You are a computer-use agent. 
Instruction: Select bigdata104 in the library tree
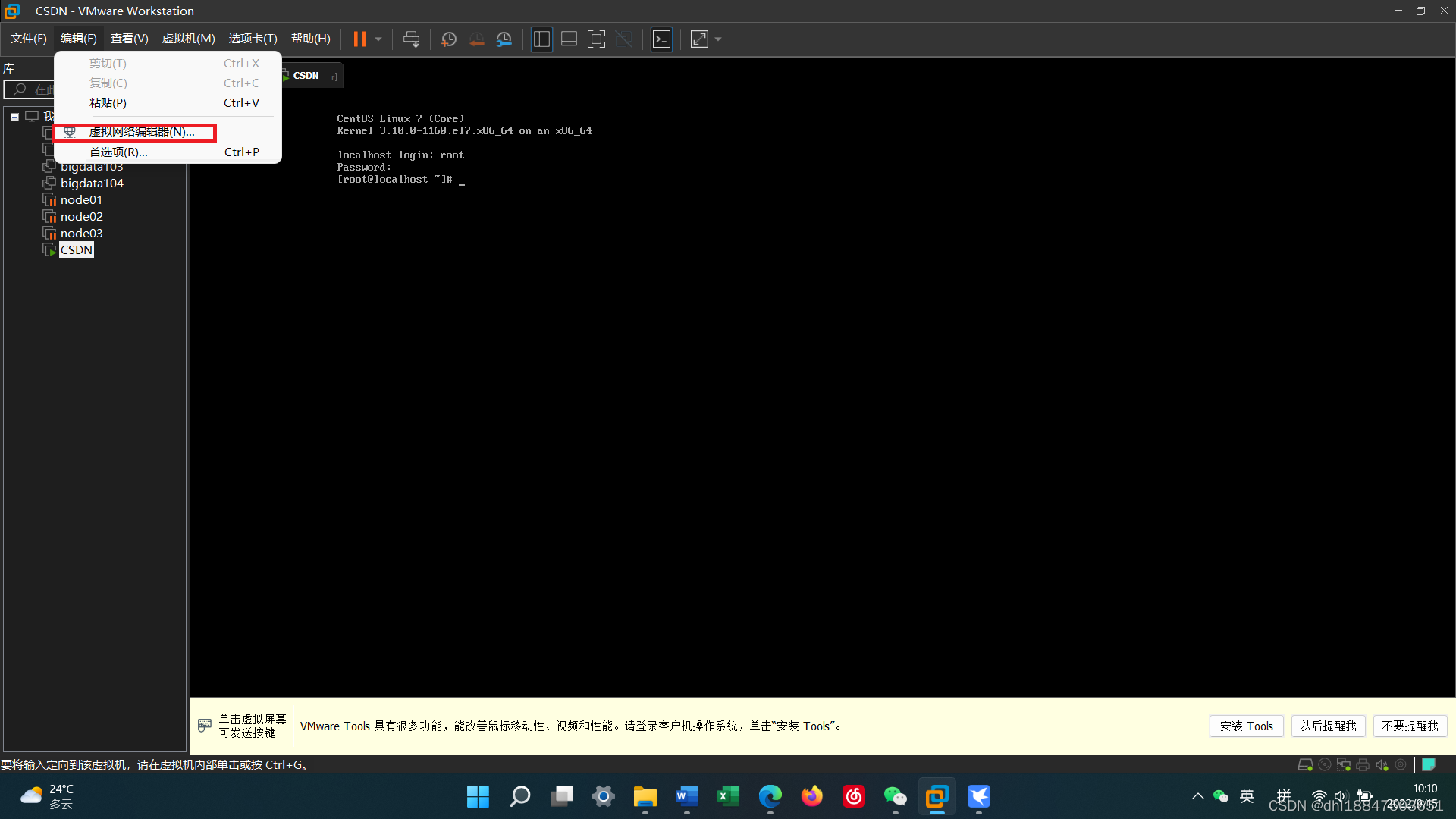92,184
